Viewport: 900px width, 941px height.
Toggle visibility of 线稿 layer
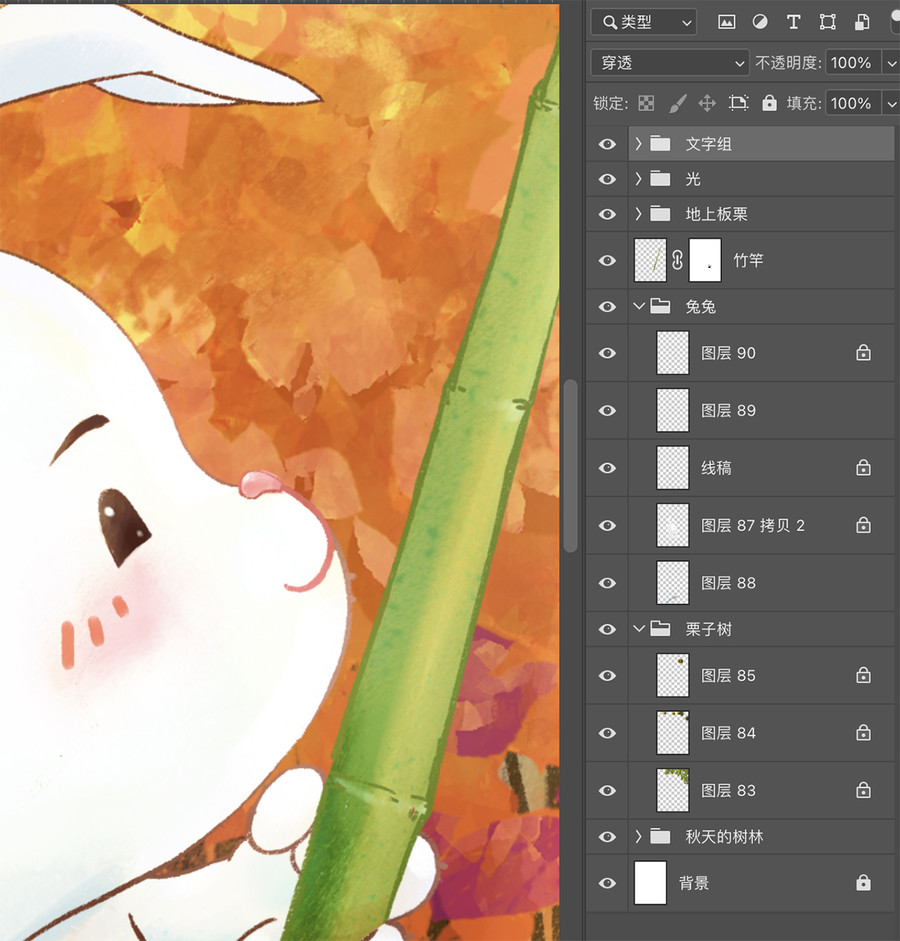click(607, 467)
